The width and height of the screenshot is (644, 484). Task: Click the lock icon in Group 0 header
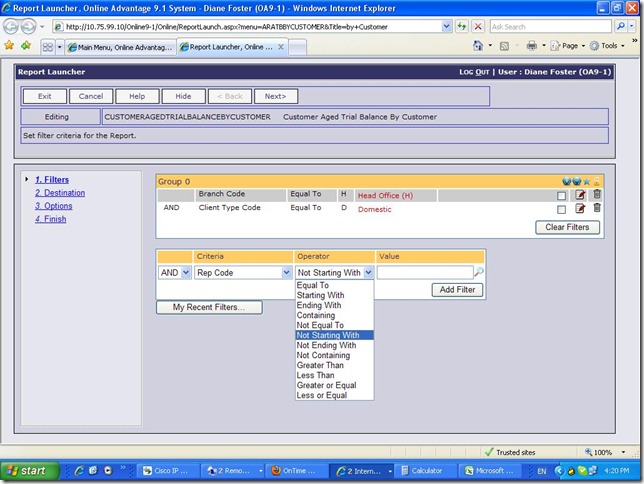click(598, 181)
